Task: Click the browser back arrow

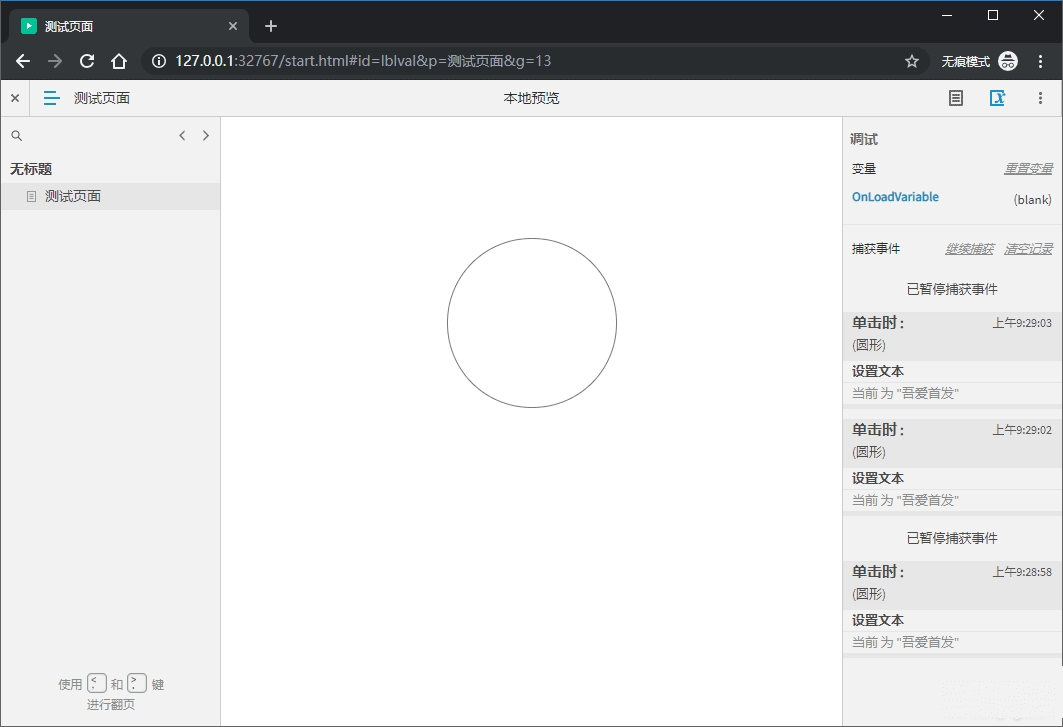Action: coord(23,61)
